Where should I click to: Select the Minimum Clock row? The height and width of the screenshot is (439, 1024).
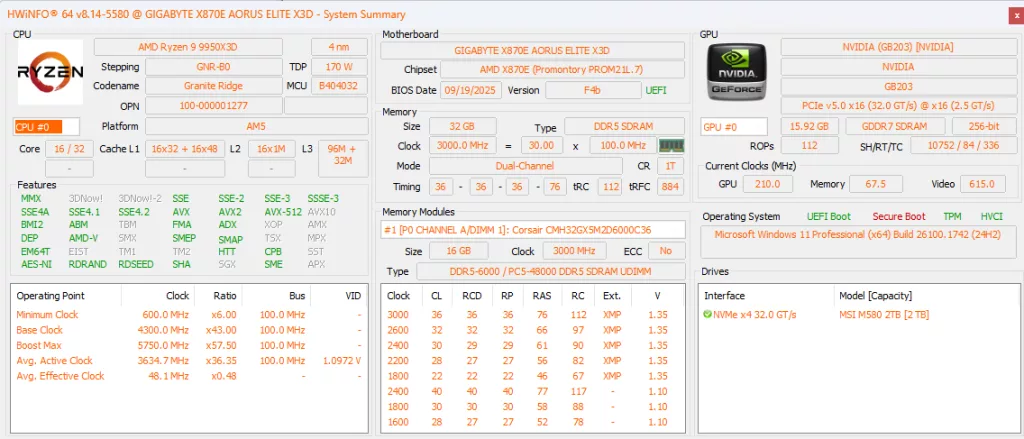pyautogui.click(x=189, y=315)
